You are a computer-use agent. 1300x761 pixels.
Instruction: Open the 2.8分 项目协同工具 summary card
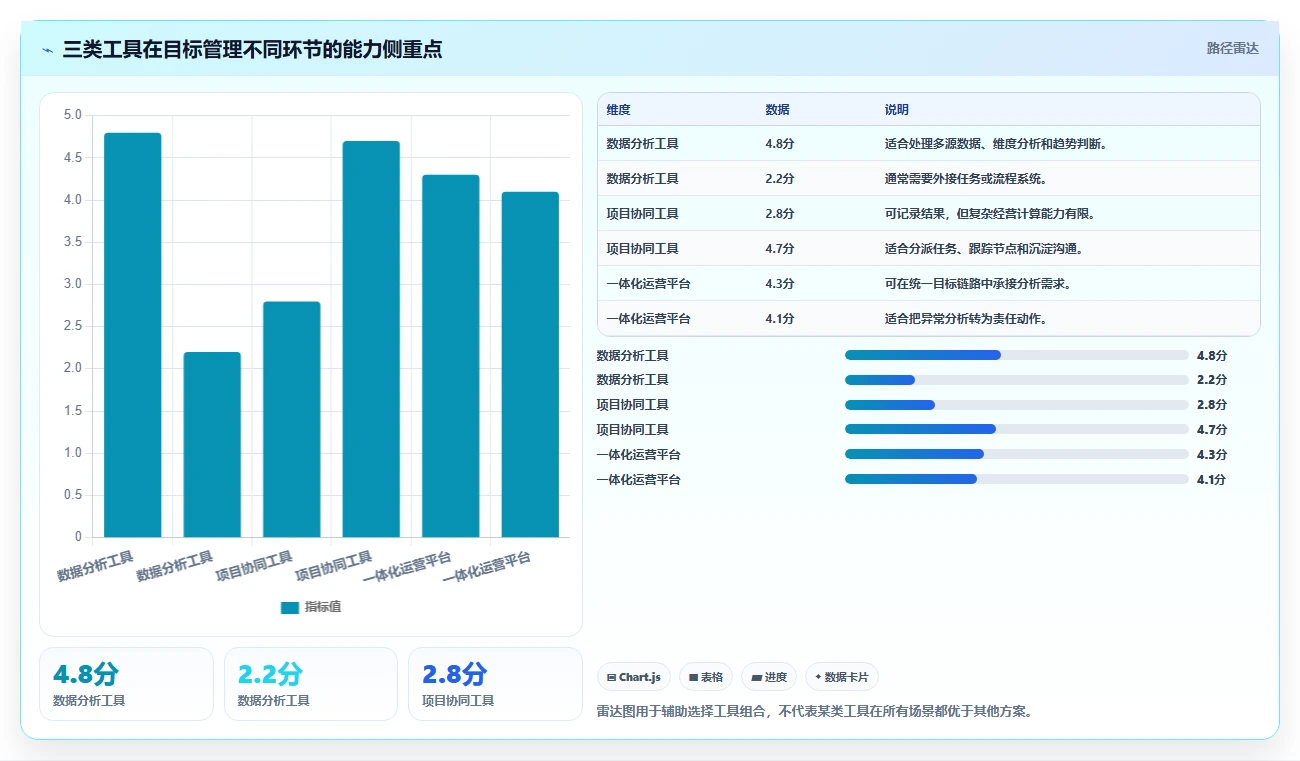[x=495, y=684]
